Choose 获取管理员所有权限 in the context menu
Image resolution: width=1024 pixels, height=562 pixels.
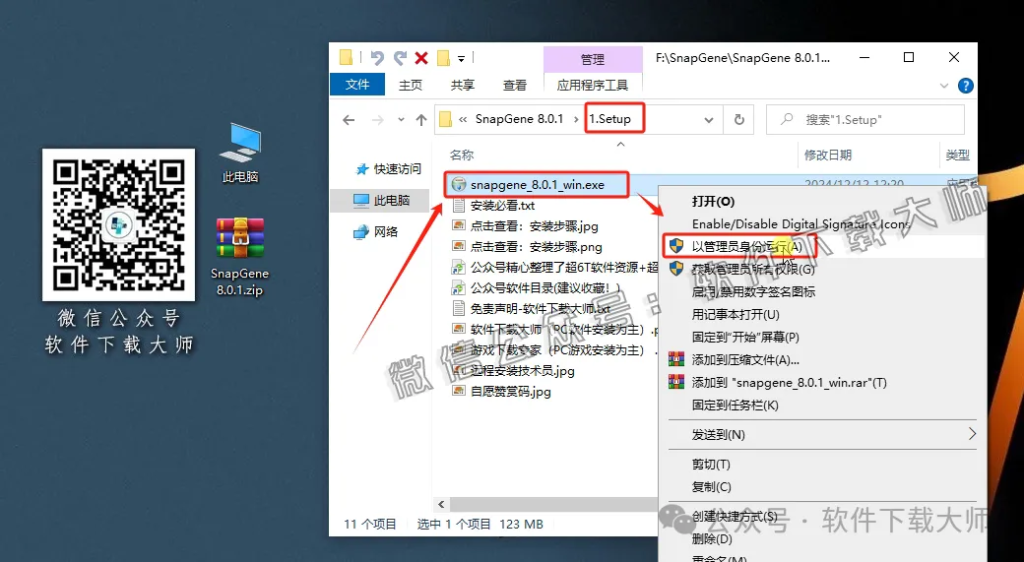(x=753, y=269)
